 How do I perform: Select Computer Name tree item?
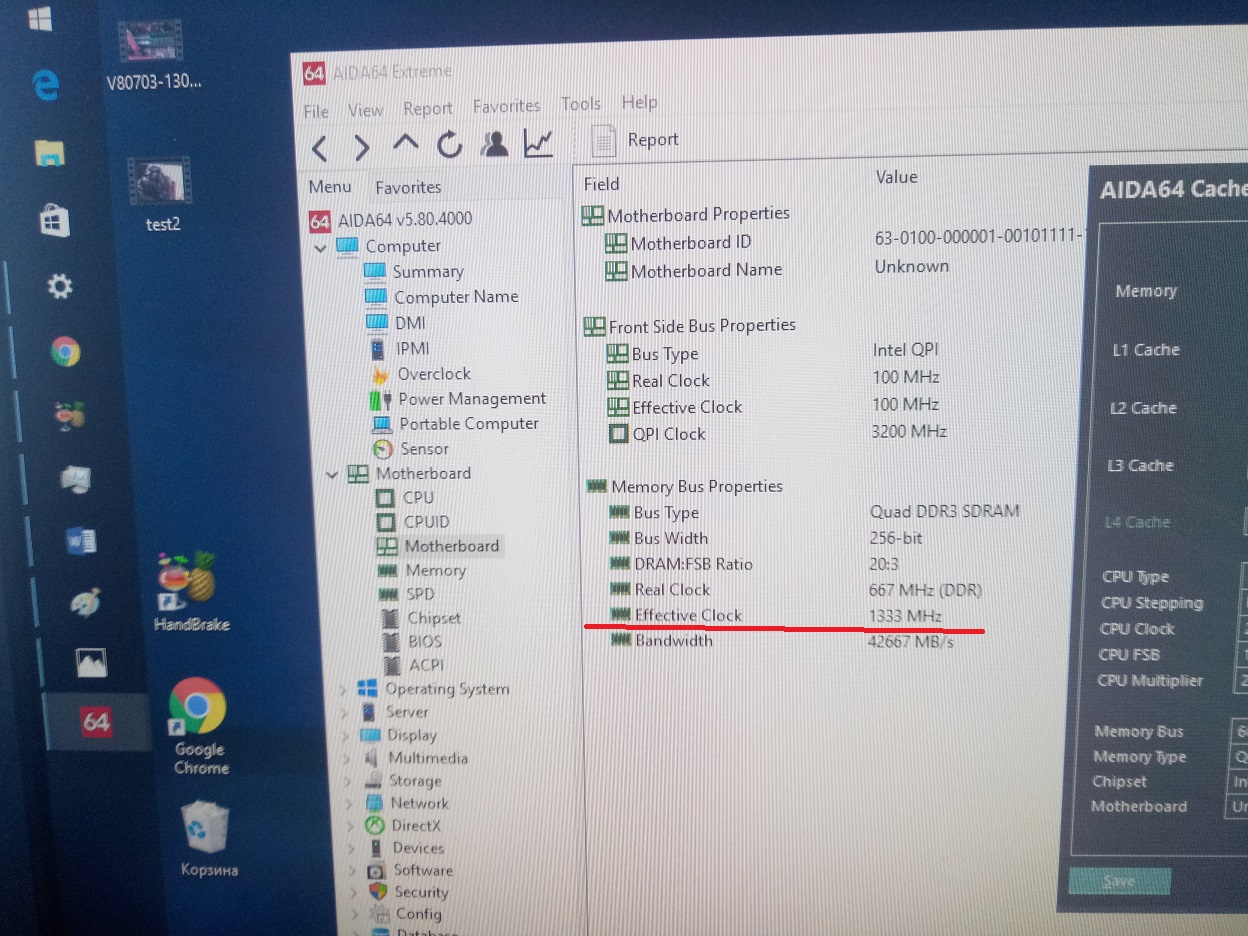(x=442, y=297)
